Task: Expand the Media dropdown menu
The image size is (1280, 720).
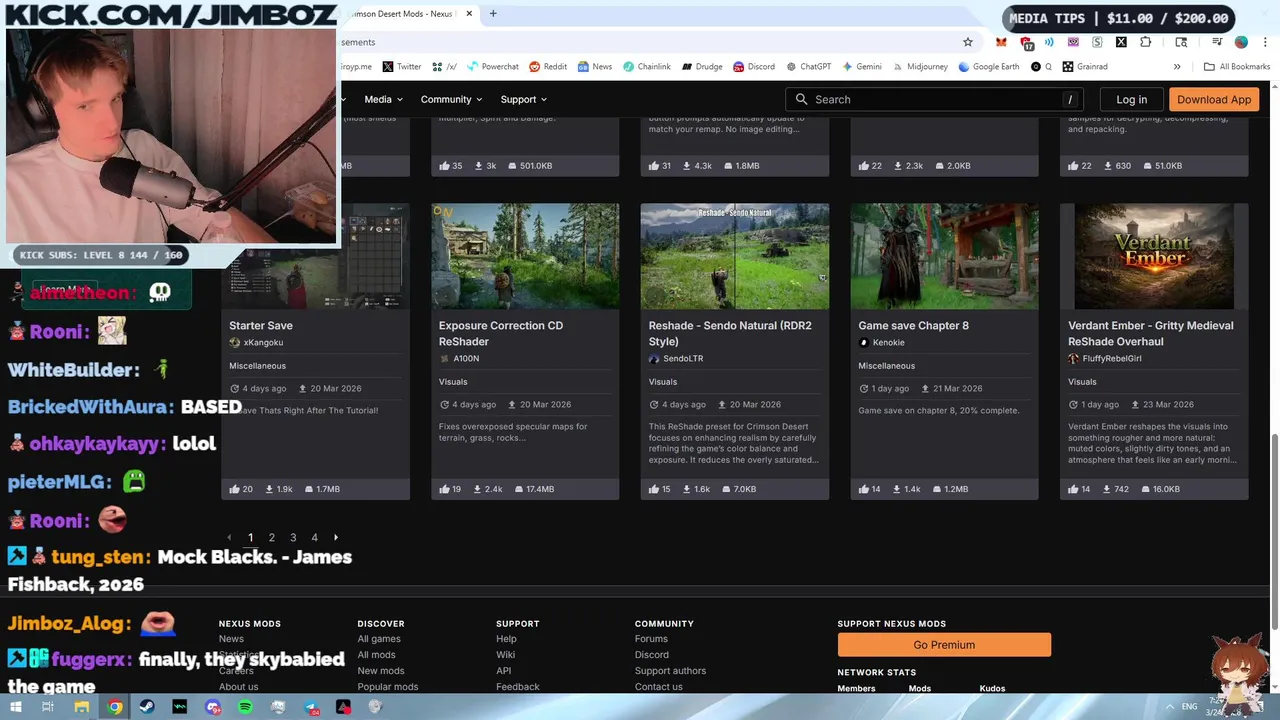Action: click(383, 99)
